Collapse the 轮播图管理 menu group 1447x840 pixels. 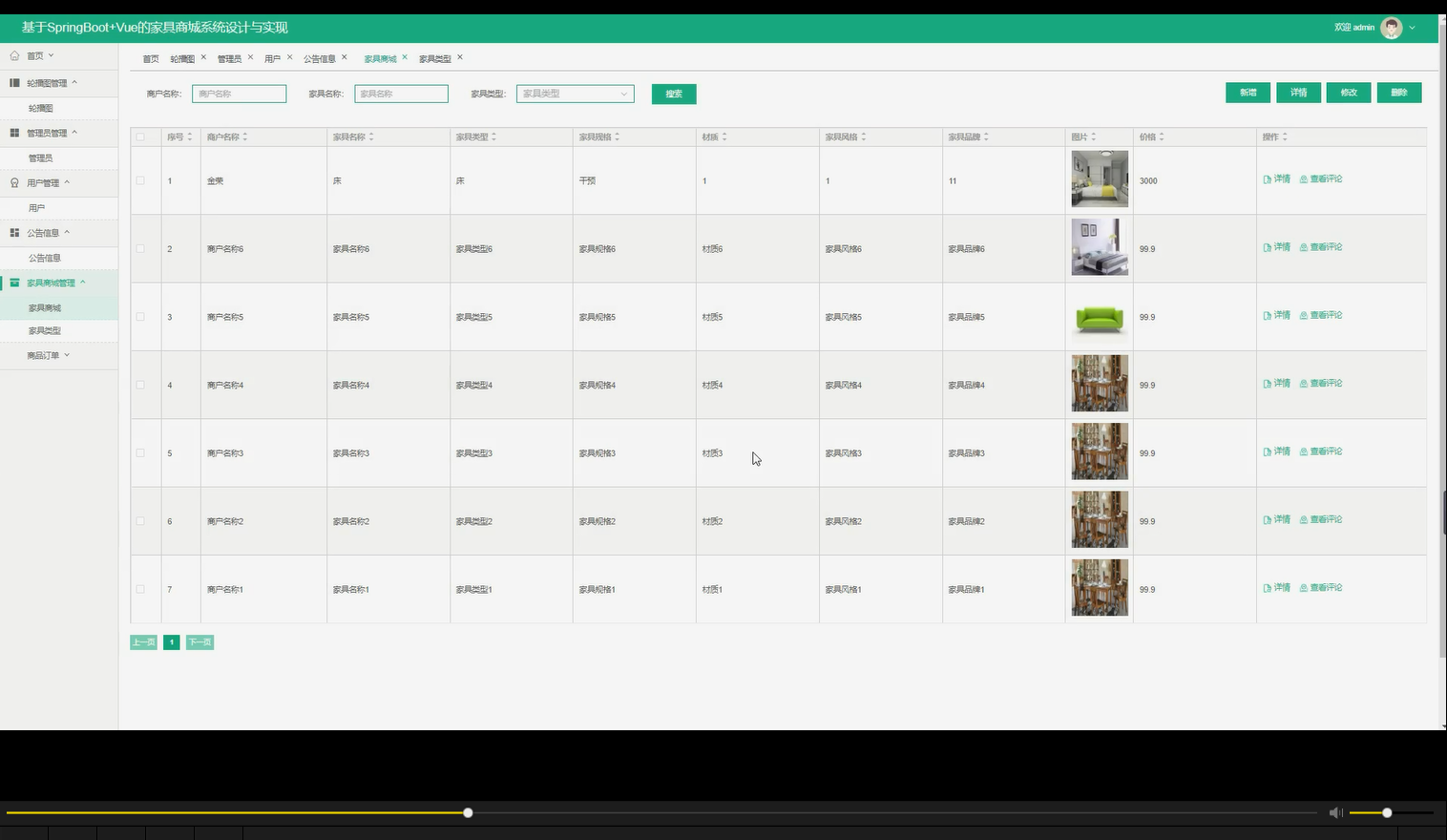point(74,82)
